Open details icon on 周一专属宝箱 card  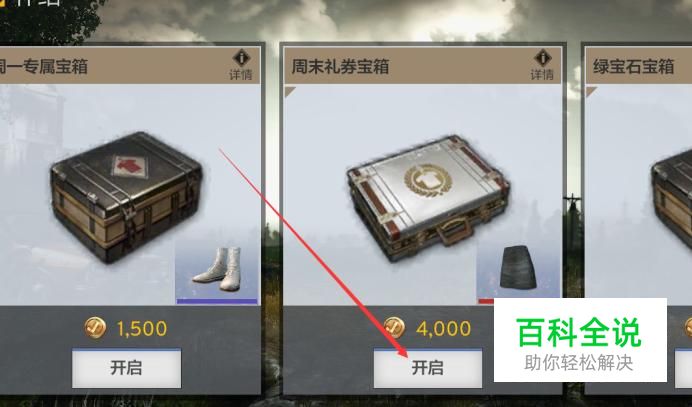tap(241, 58)
